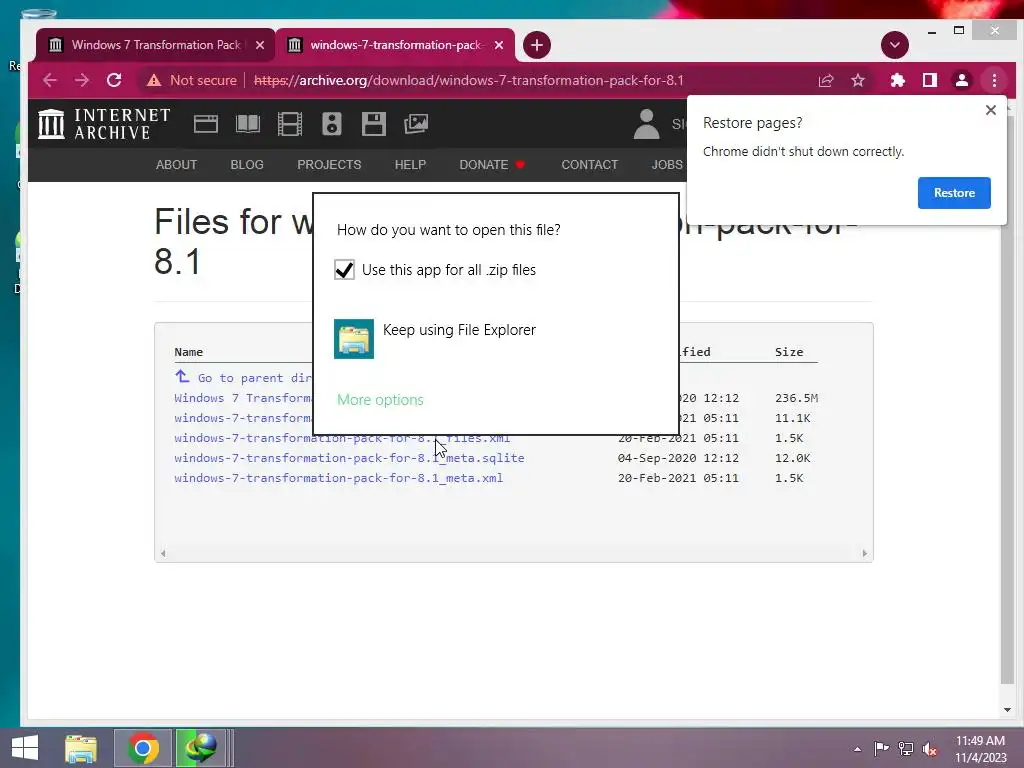Open the Windows Start button
This screenshot has height=768, width=1024.
[25, 748]
